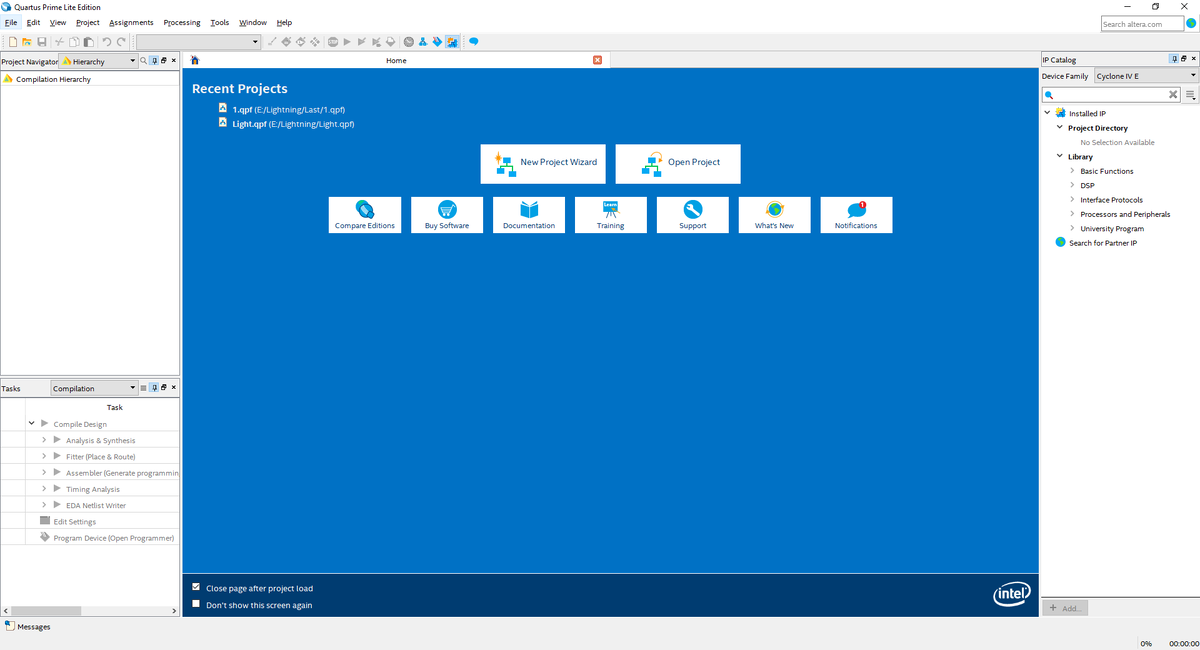Collapse Installed IP tree node
Image resolution: width=1200 pixels, height=650 pixels.
1048,113
